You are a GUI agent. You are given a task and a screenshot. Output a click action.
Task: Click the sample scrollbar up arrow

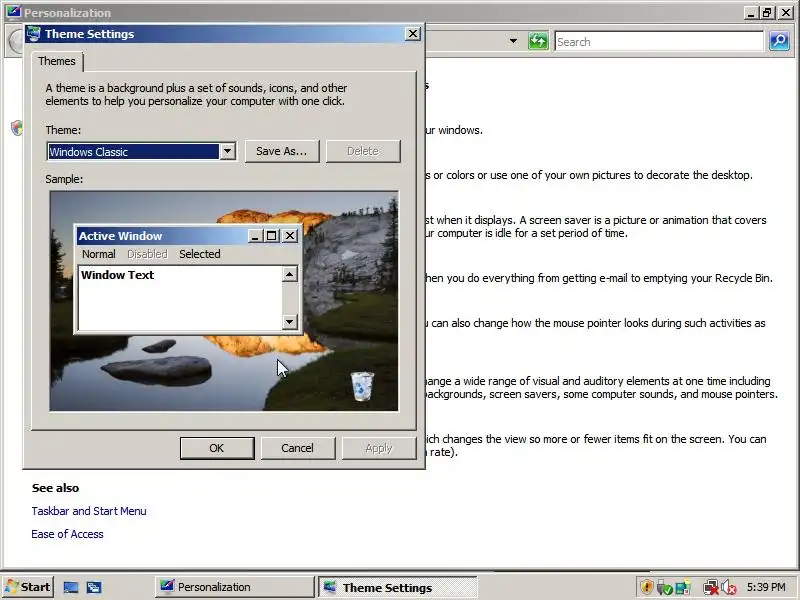[x=290, y=274]
